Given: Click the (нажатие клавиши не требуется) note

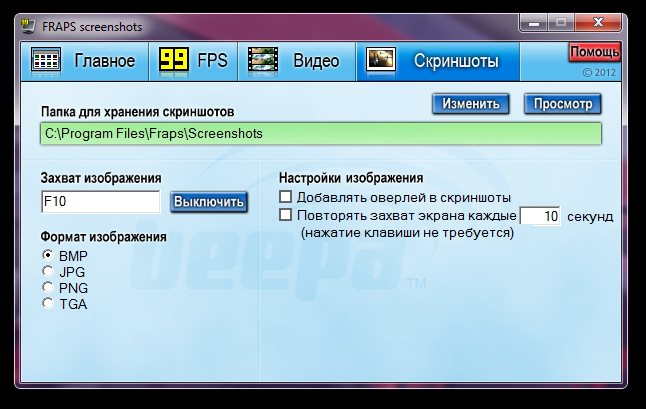Looking at the screenshot, I should (407, 233).
